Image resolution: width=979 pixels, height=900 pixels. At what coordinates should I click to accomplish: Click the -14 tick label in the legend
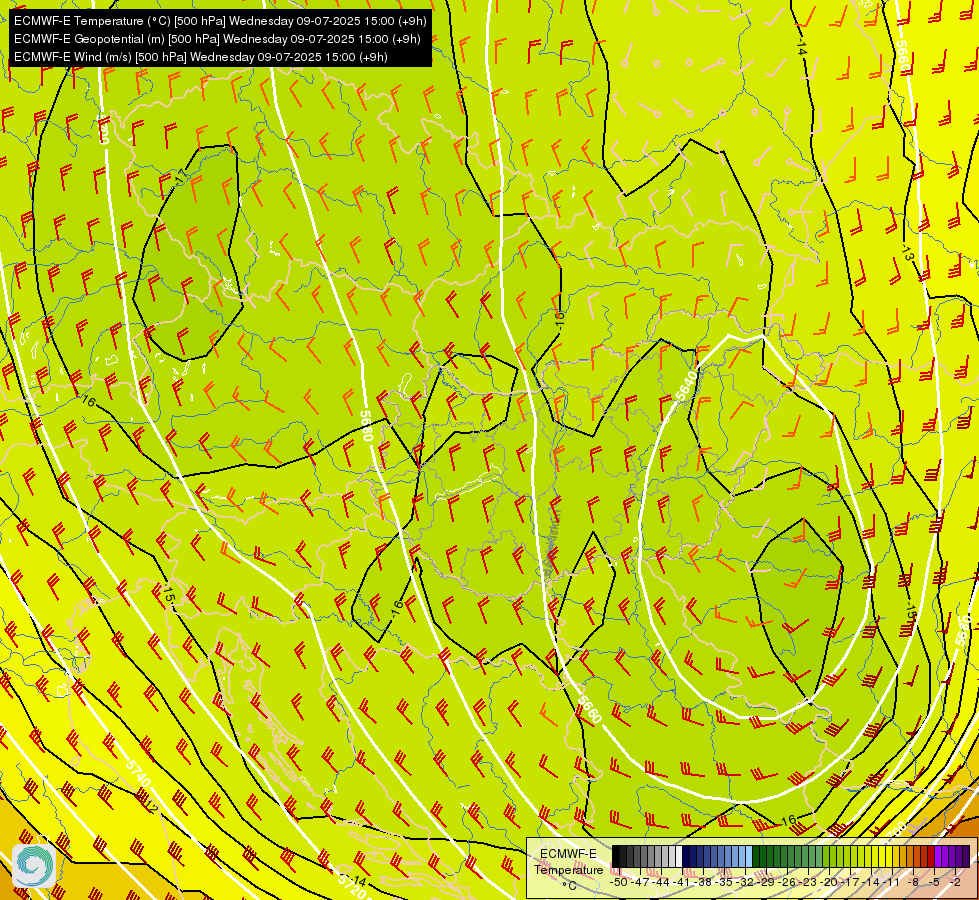point(871,882)
